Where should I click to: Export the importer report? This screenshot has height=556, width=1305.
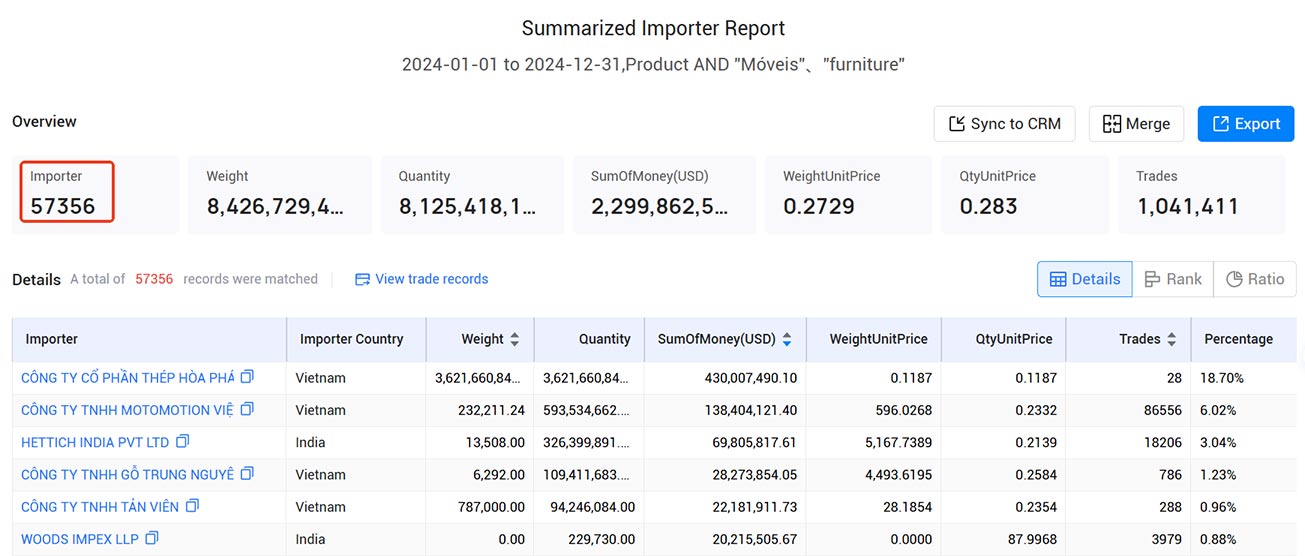(x=1246, y=124)
